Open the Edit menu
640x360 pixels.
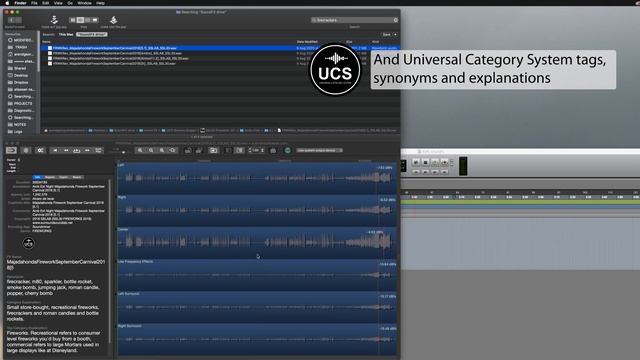pos(46,3)
